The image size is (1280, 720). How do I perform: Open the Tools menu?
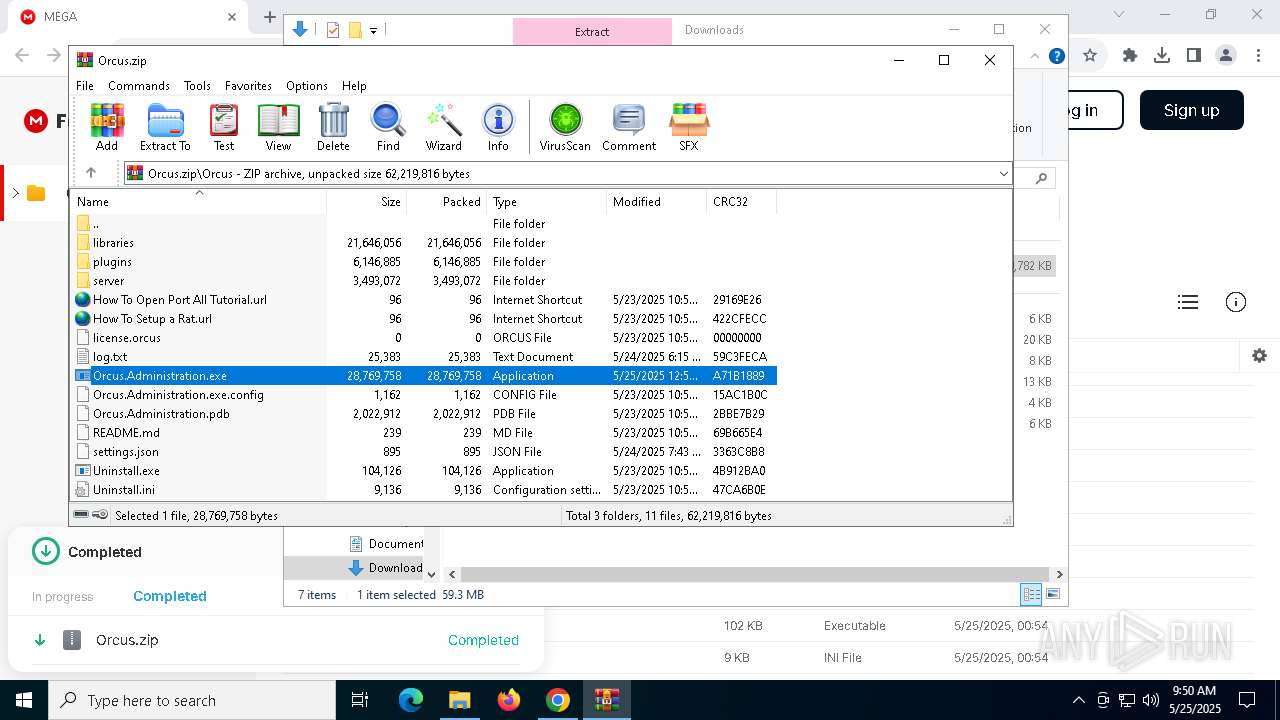(x=197, y=86)
